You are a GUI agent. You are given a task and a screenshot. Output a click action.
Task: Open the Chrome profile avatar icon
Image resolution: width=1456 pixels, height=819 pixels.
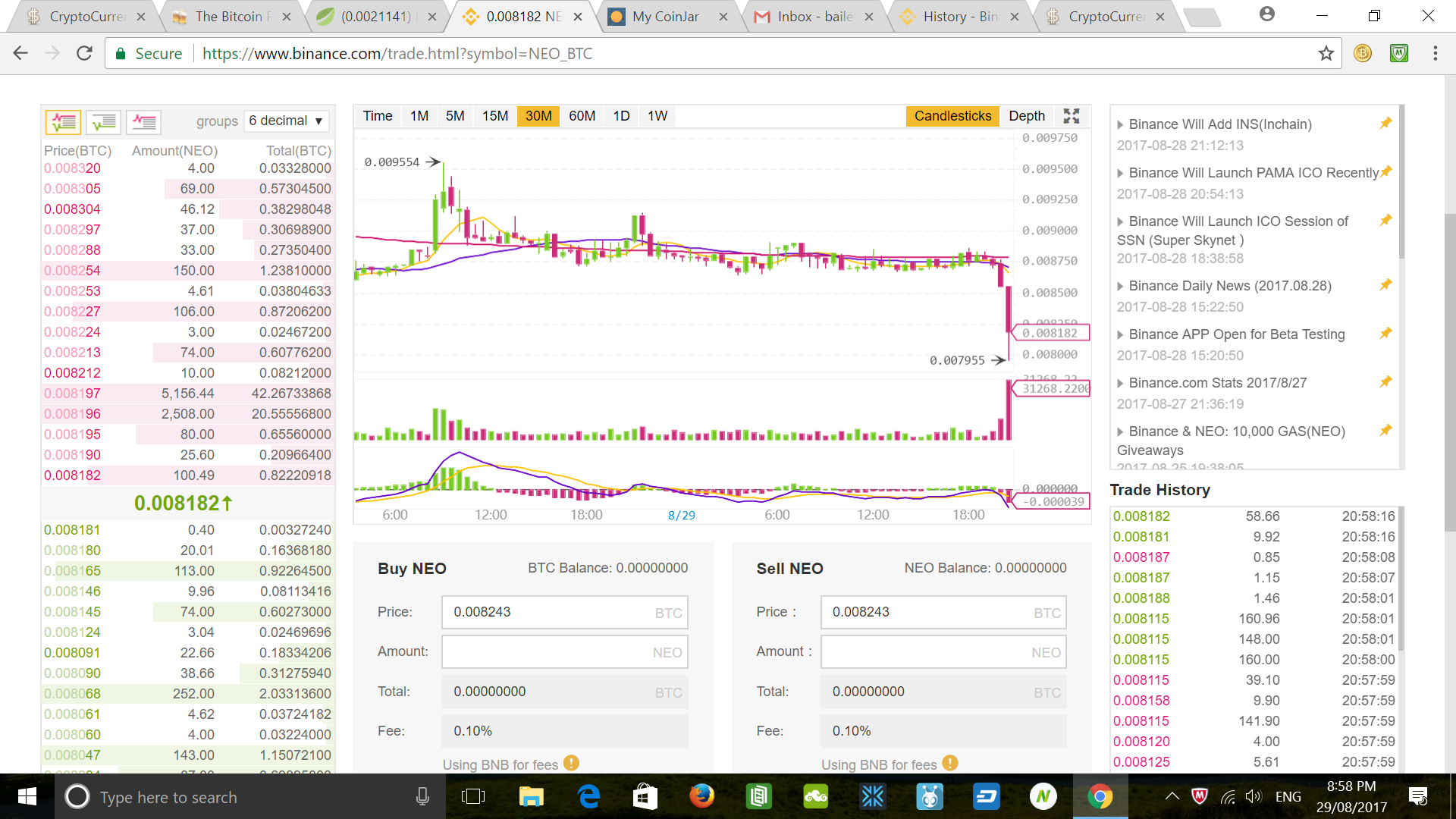pos(1266,14)
